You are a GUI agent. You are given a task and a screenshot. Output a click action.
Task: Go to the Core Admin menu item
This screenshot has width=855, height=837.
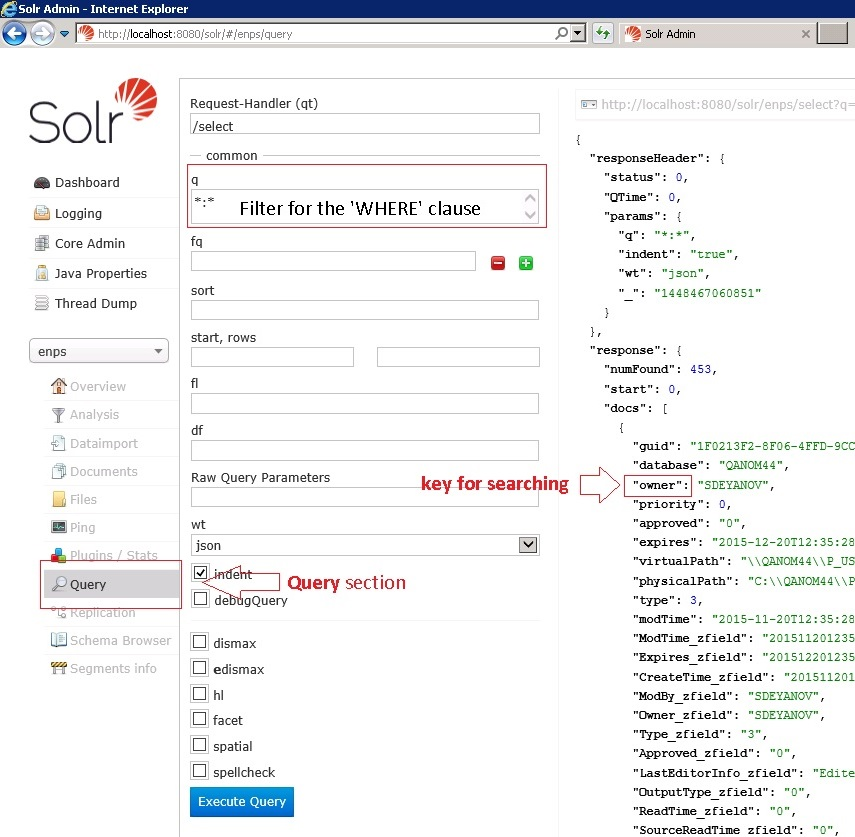(x=90, y=243)
